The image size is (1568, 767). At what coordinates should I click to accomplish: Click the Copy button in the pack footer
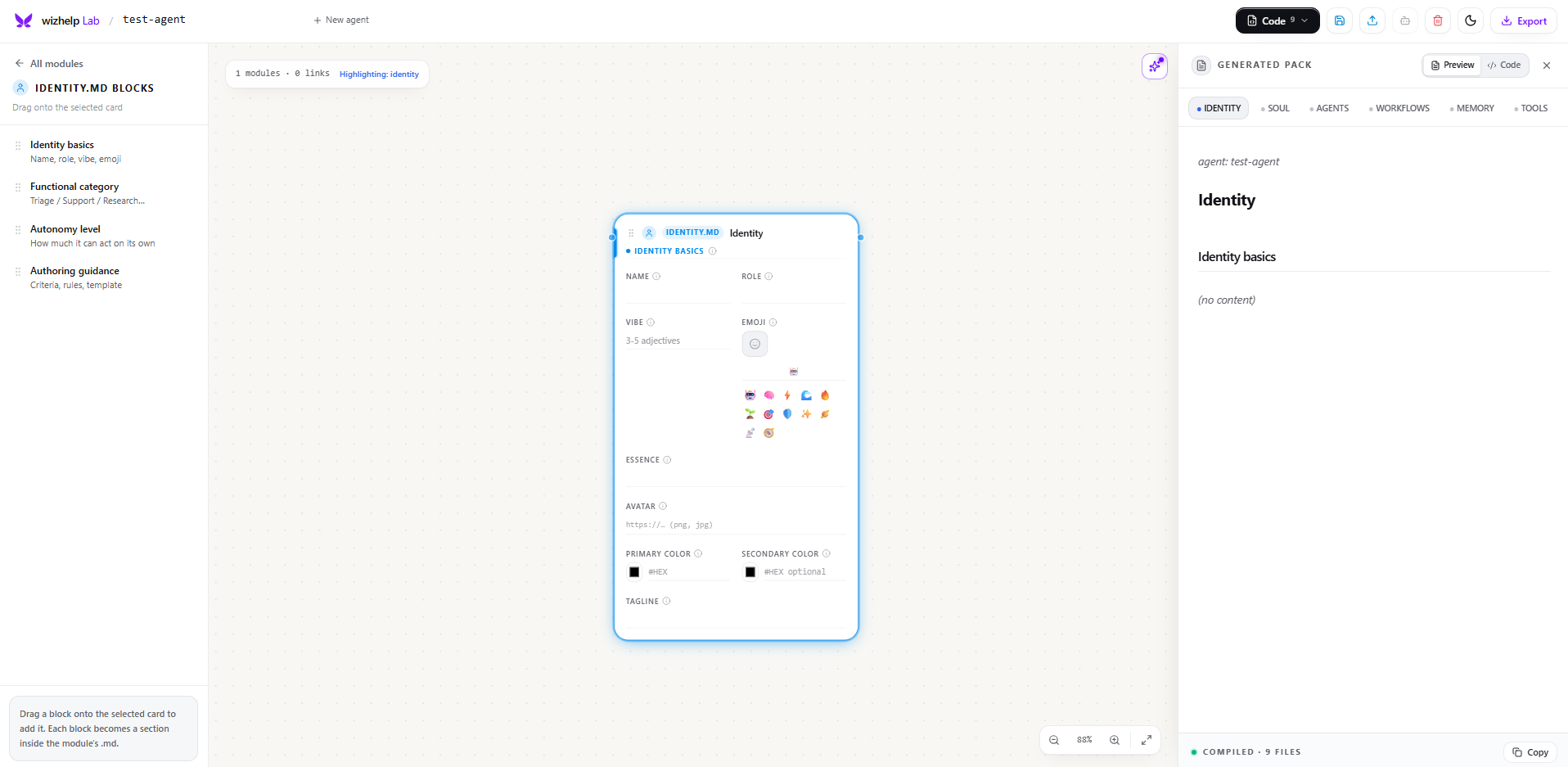(1530, 752)
